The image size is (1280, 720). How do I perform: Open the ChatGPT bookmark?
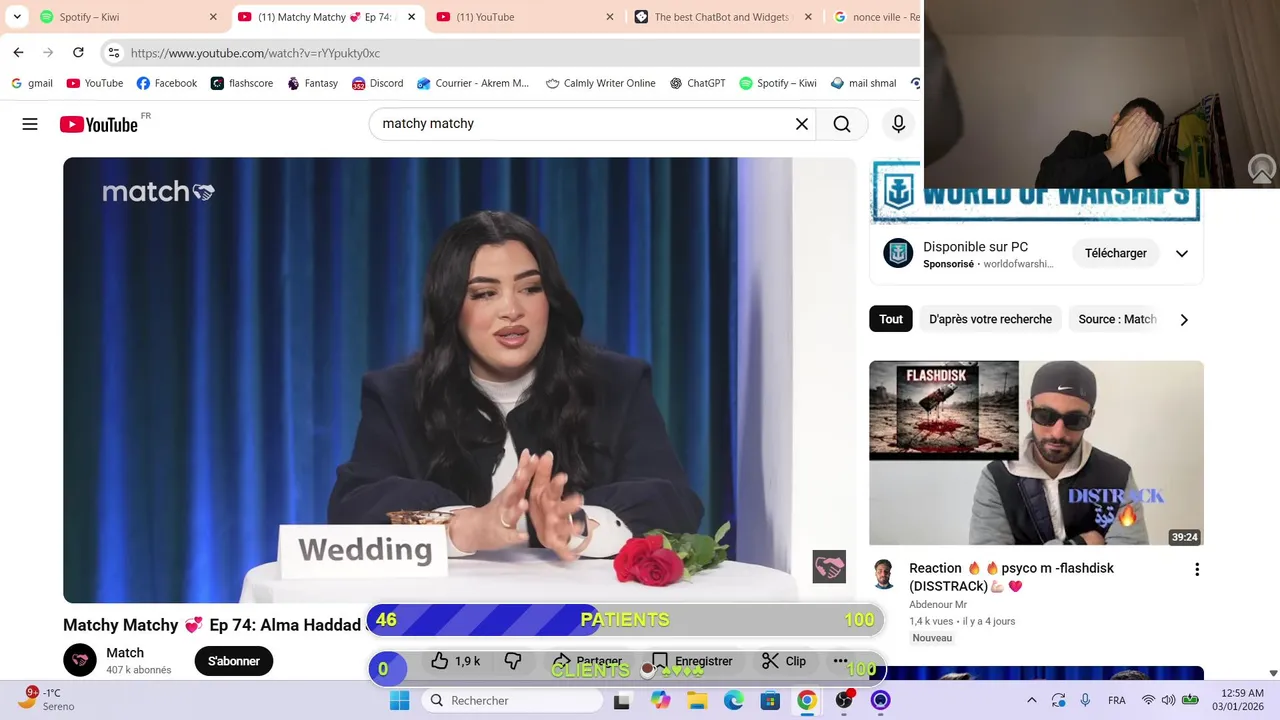tap(697, 83)
